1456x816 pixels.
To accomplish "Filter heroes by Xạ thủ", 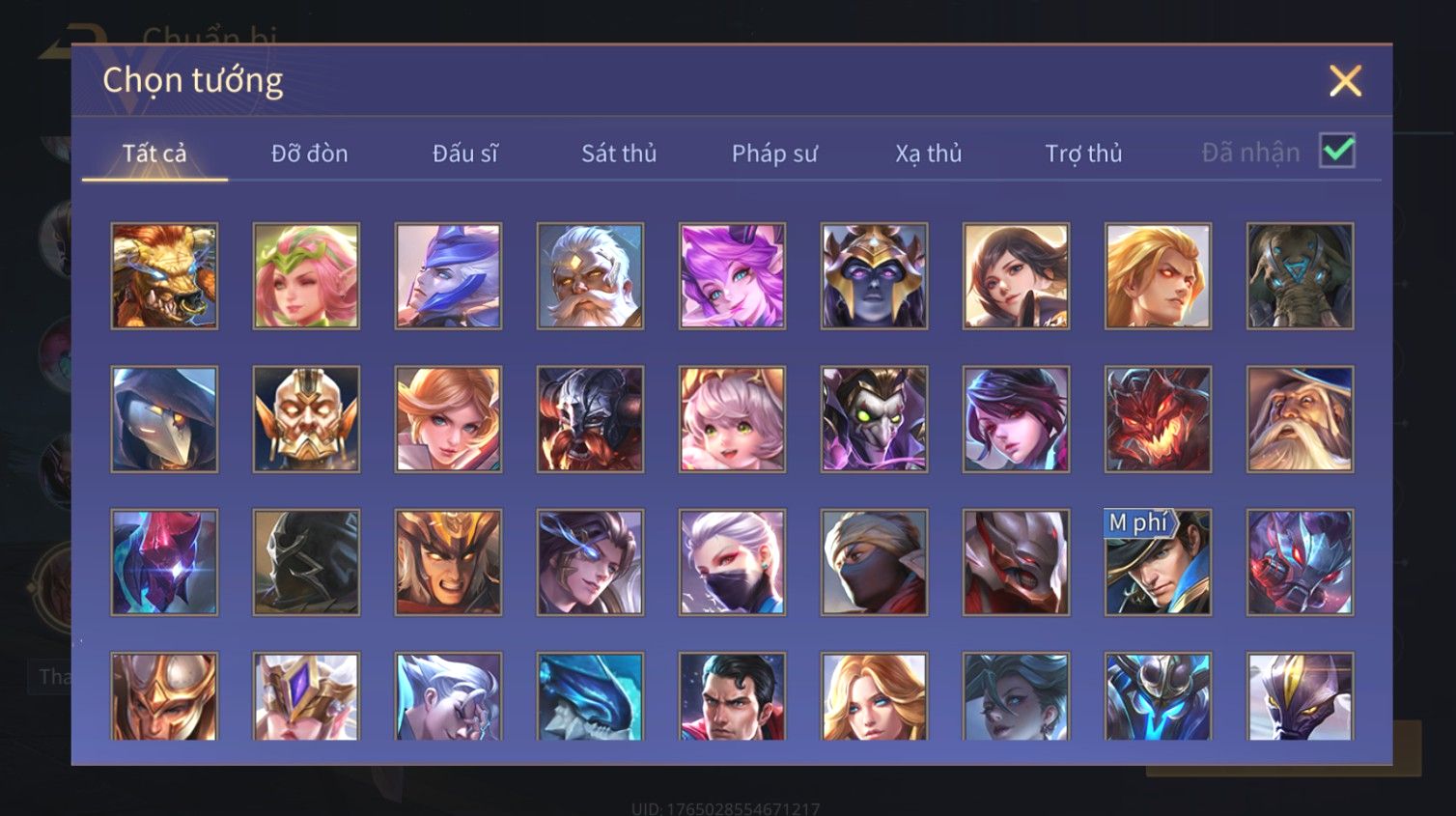I will (929, 153).
